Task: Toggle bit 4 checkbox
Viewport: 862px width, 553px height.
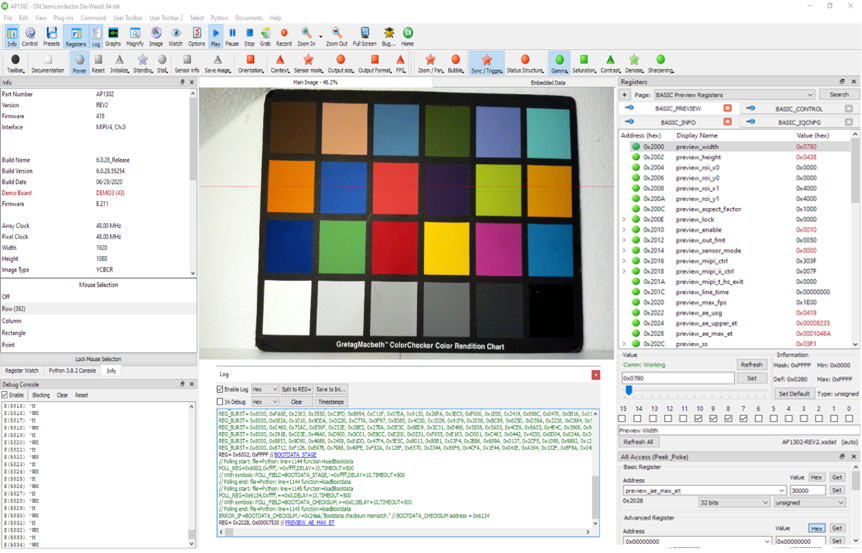Action: coord(788,418)
